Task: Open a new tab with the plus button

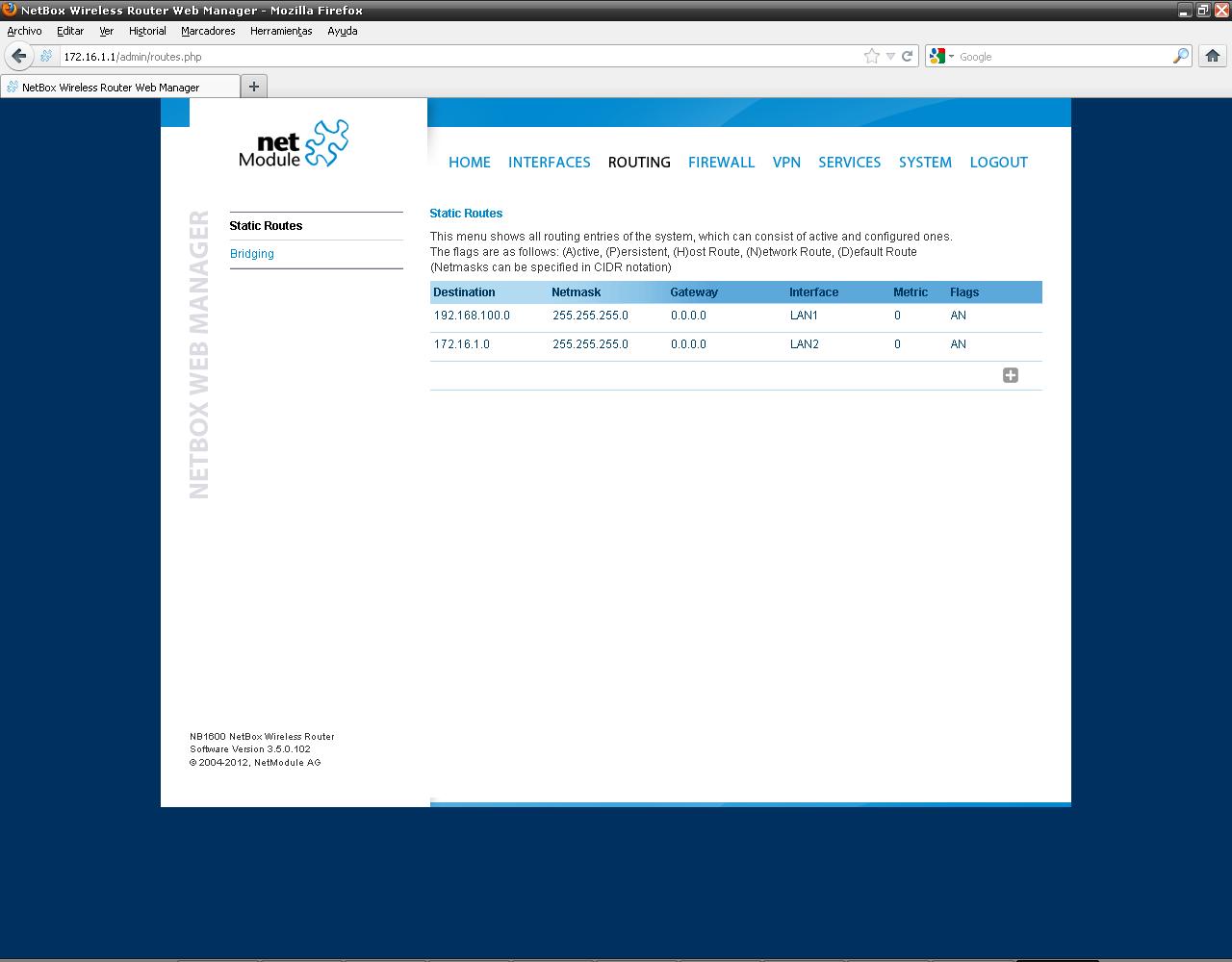Action: pos(254,87)
